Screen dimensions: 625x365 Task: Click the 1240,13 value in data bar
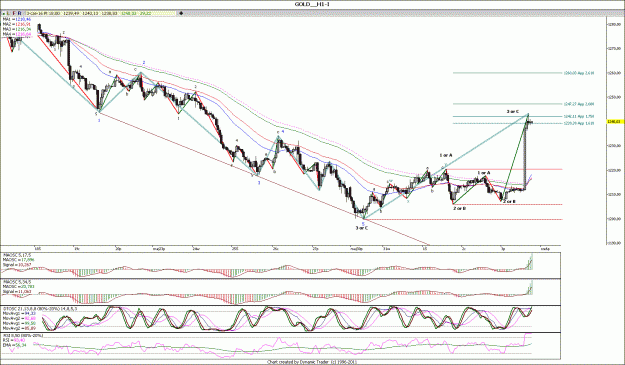click(x=90, y=13)
